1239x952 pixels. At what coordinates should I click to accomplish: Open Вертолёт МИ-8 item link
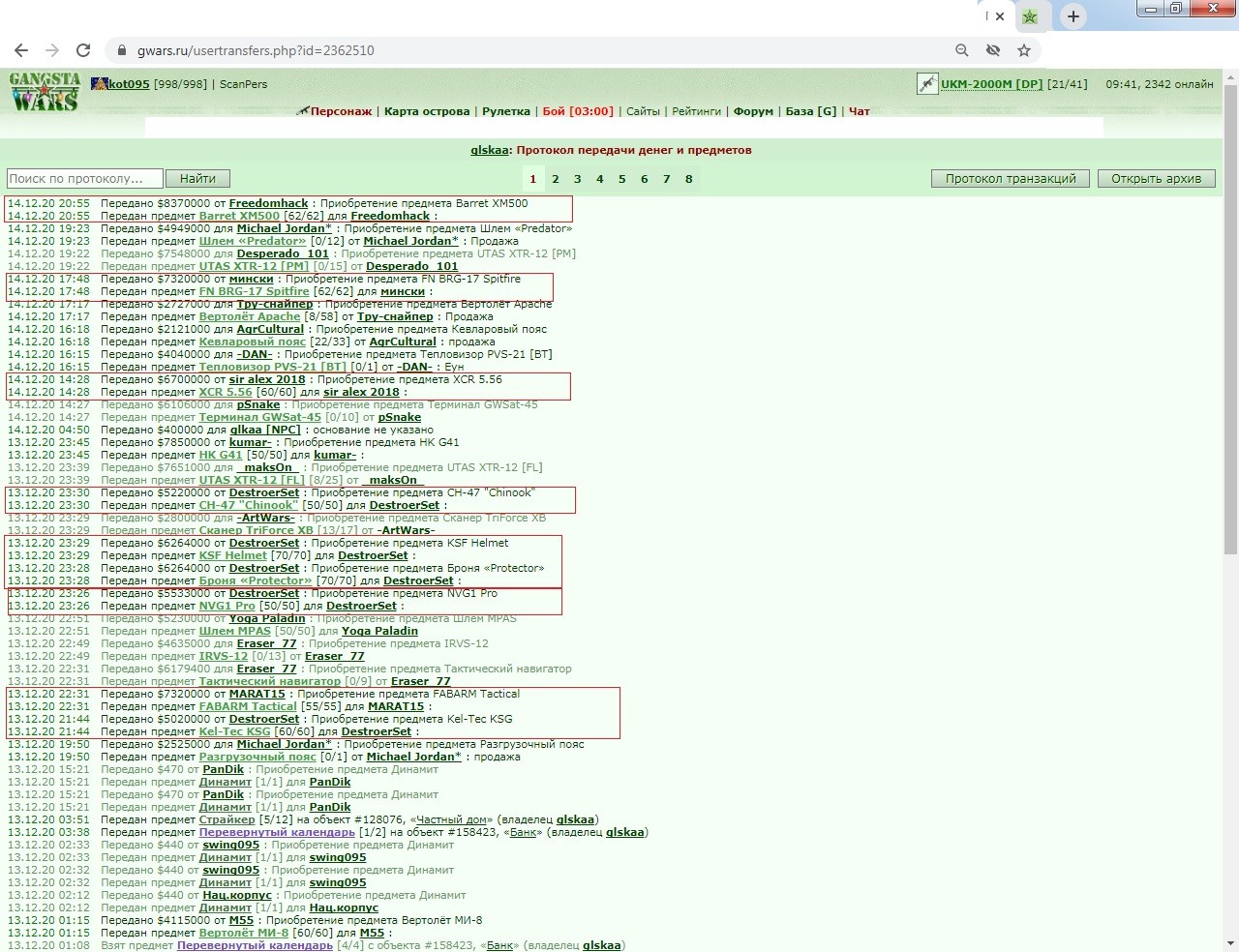(x=244, y=933)
